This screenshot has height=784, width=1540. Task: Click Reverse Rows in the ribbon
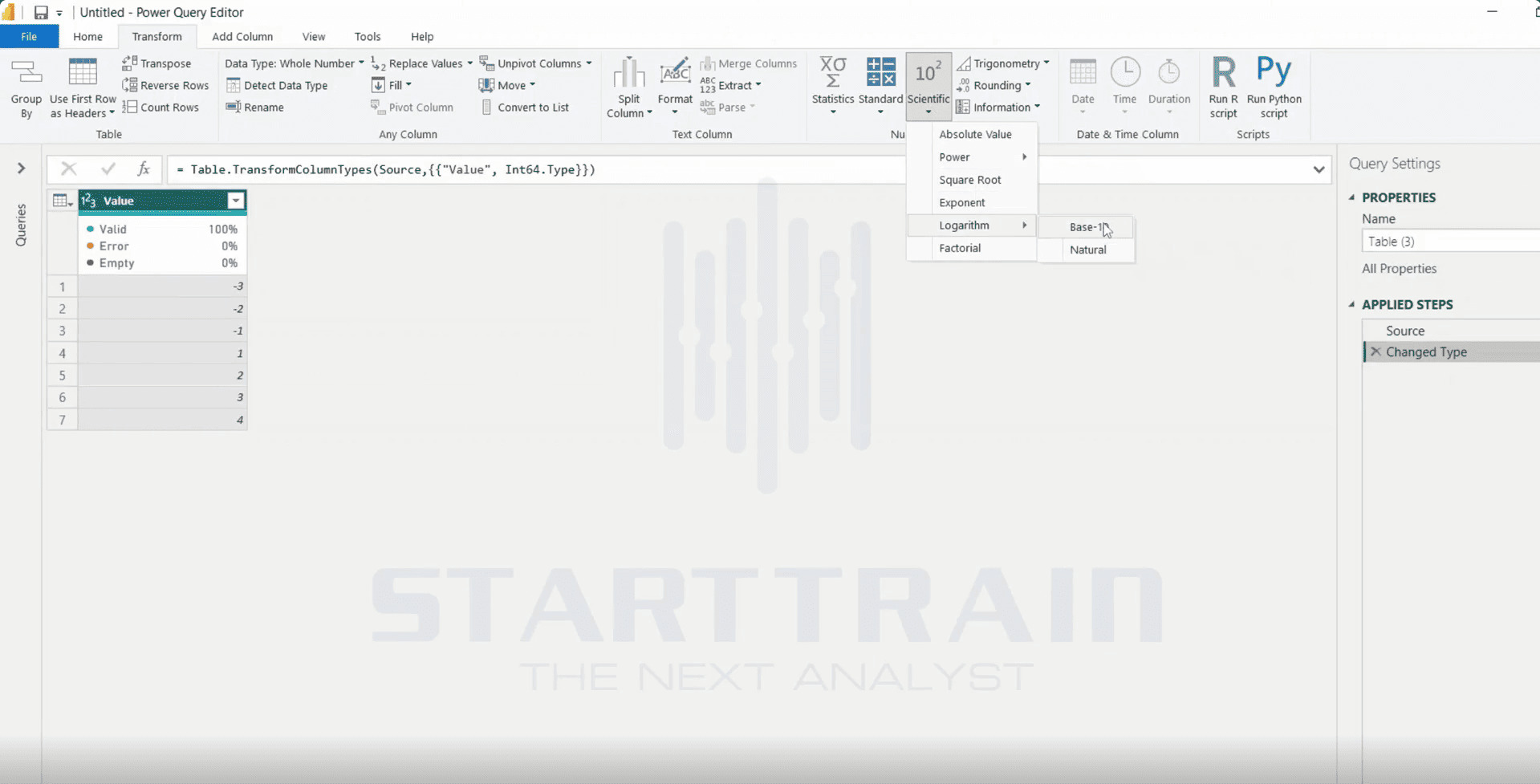pyautogui.click(x=165, y=85)
